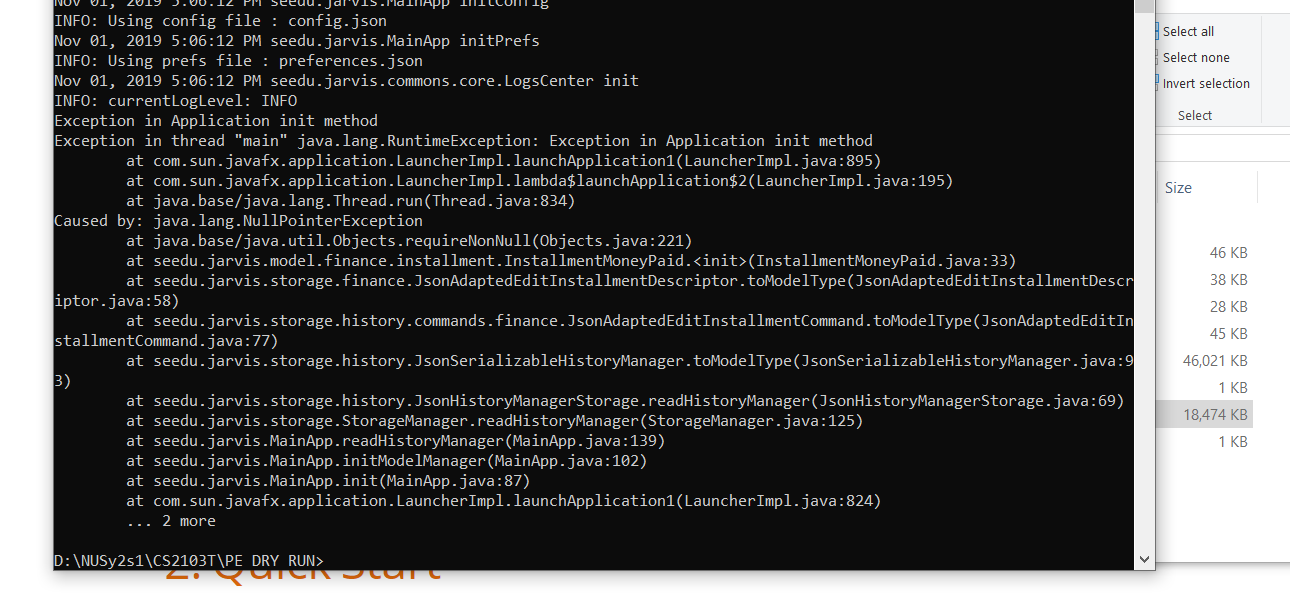Click the InstallmentMoneyPaid.<init> stack trace line
Image resolution: width=1290 pixels, height=593 pixels.
point(572,261)
